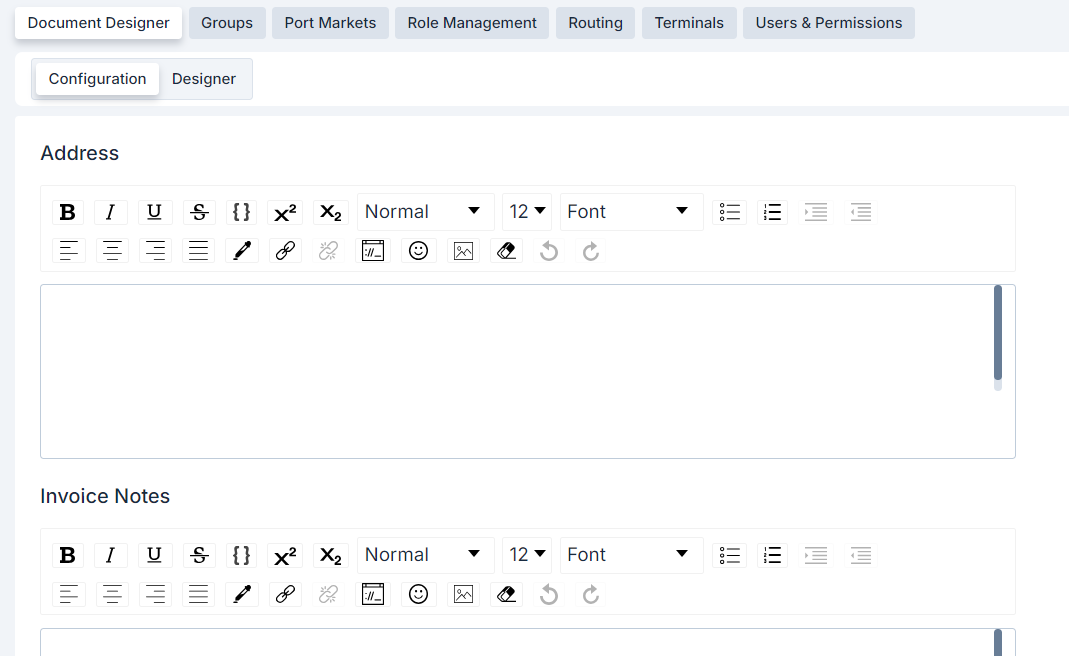Open the Users & Permissions tab
1069x656 pixels.
click(828, 23)
